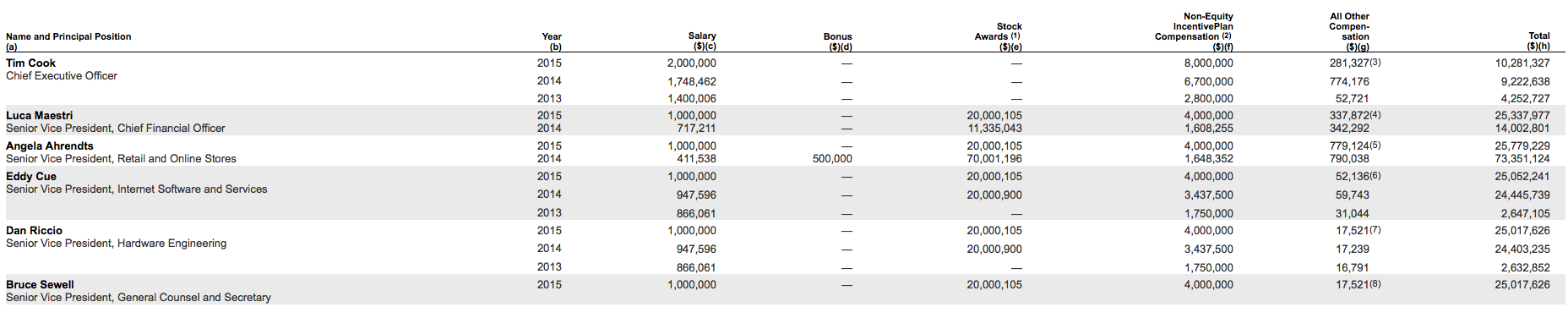
Task: Select the Non-Equity Incentive Plan Compensation header
Action: 1194,31
